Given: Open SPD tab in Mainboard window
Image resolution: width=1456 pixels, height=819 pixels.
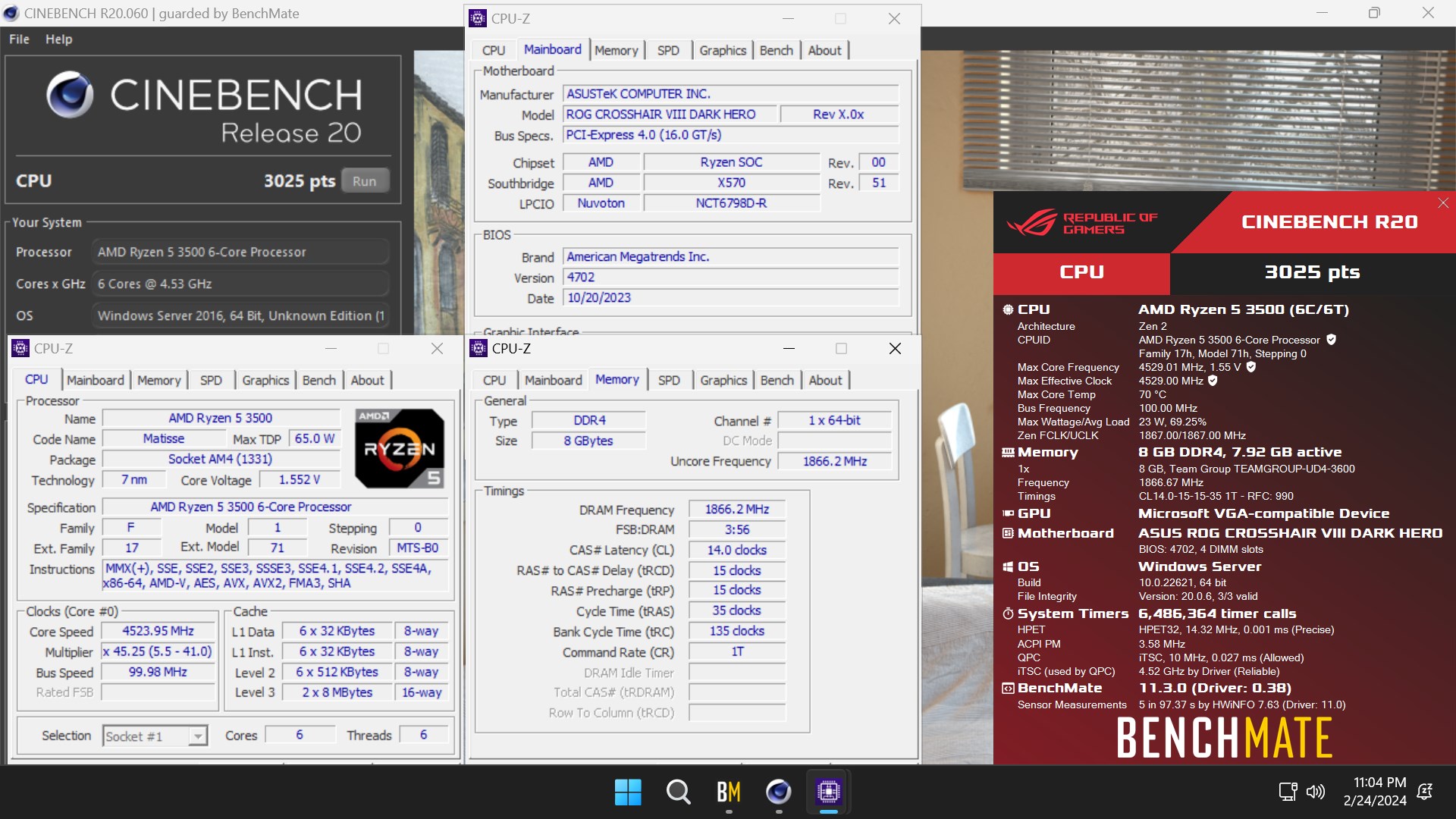Looking at the screenshot, I should pyautogui.click(x=668, y=50).
